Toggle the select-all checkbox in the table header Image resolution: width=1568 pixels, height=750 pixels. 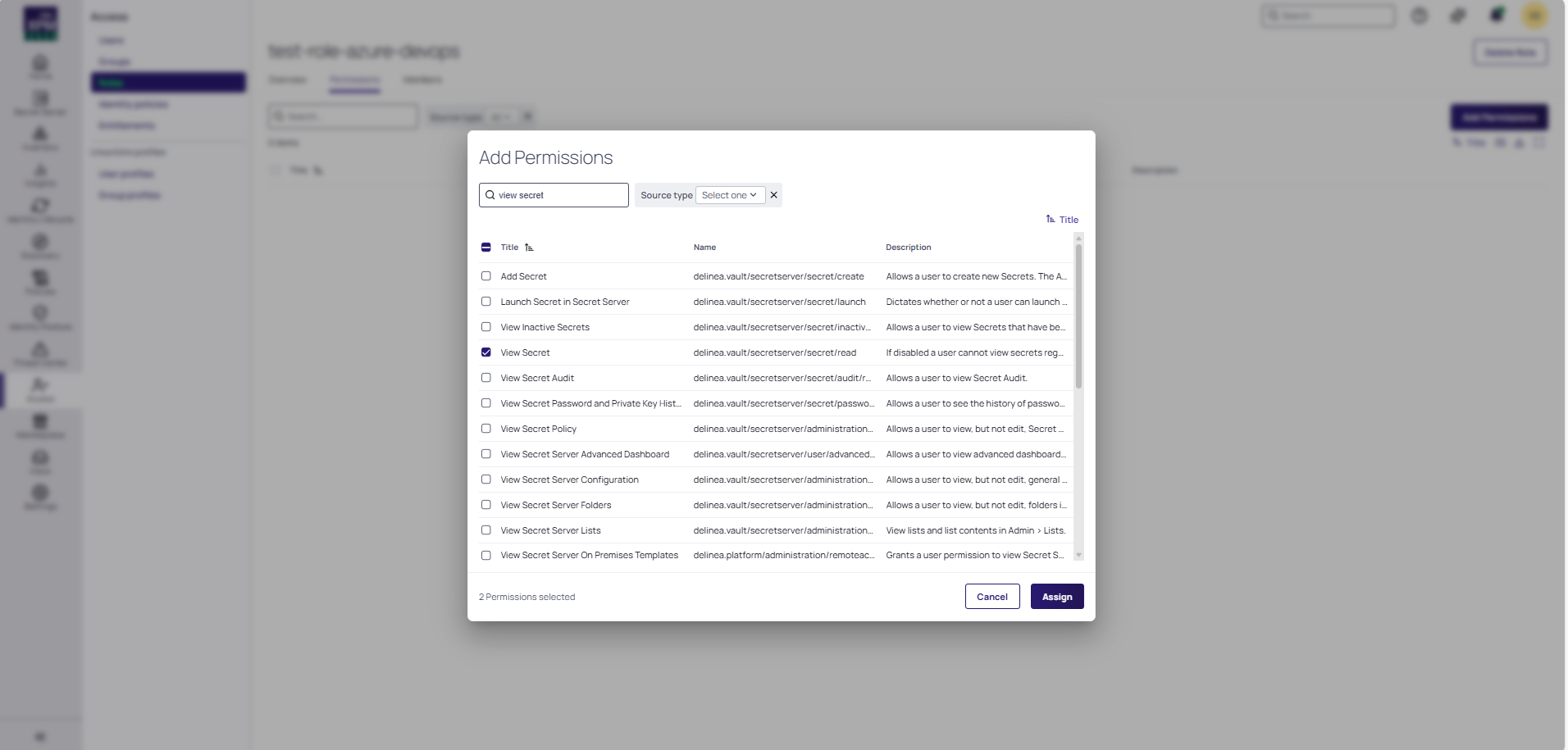point(486,248)
